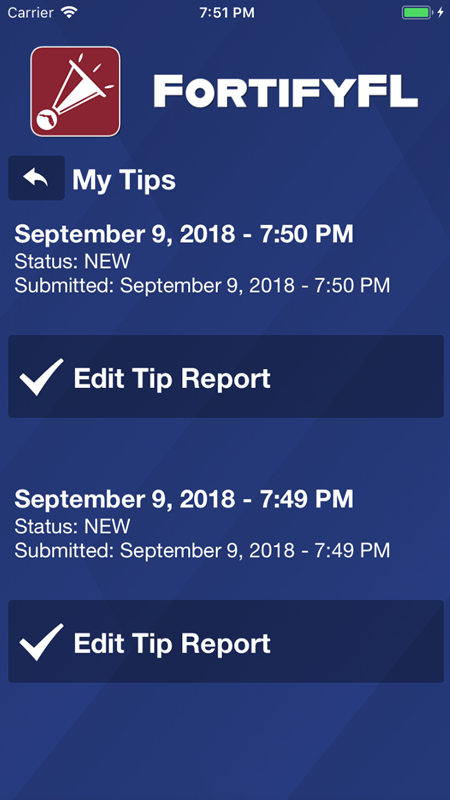450x800 pixels.
Task: Edit tip report from 7:50 PM
Action: coord(226,377)
